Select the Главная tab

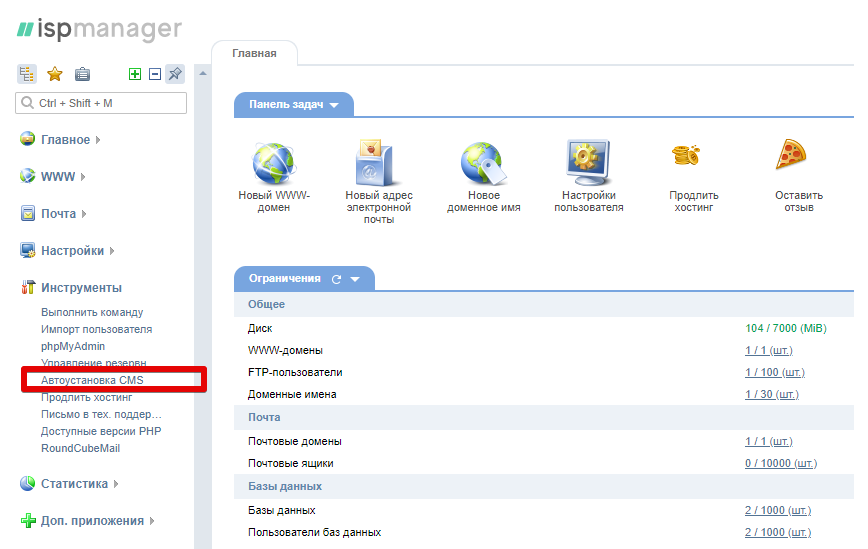pos(254,53)
